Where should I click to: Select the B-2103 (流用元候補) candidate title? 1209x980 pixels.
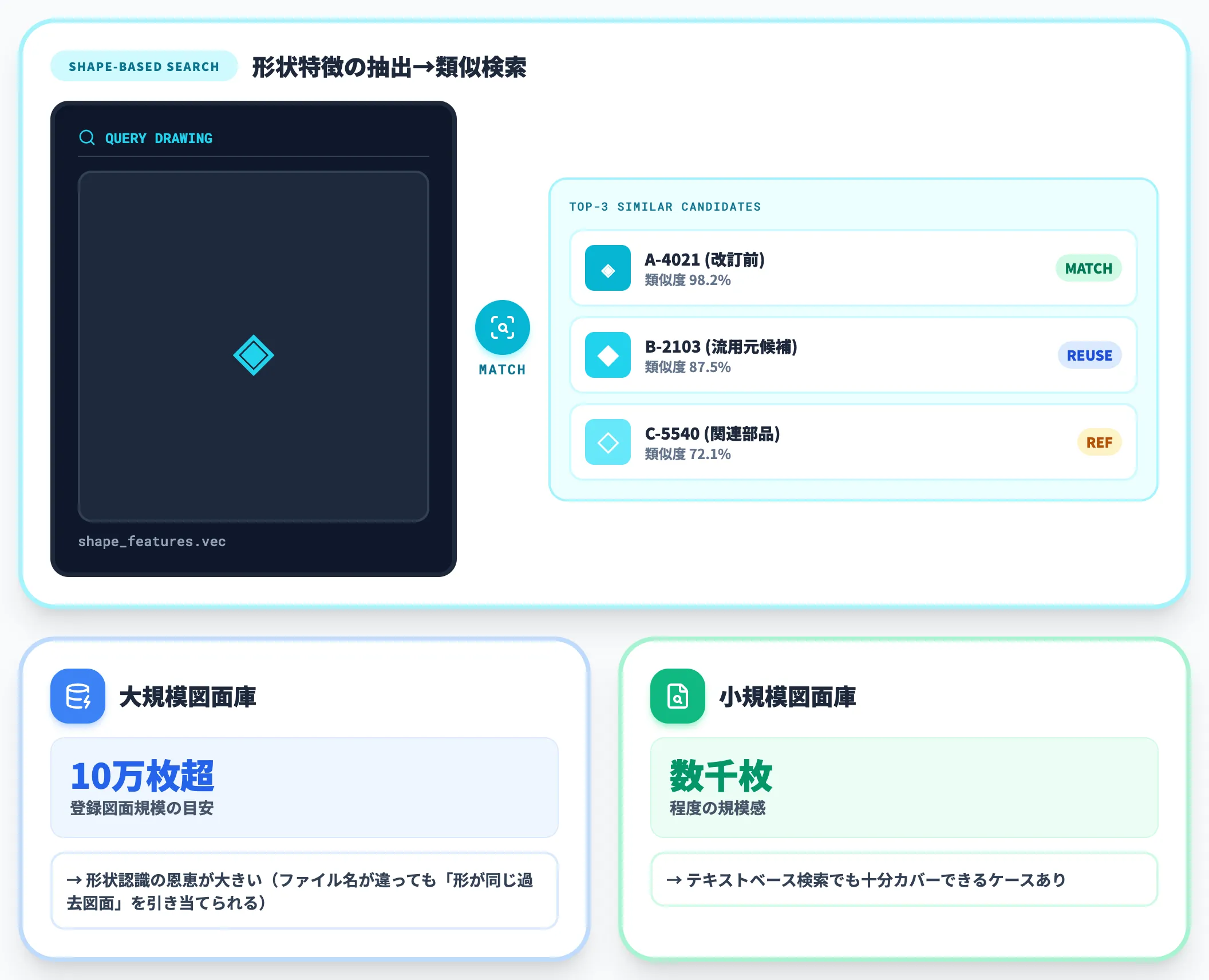(x=721, y=347)
